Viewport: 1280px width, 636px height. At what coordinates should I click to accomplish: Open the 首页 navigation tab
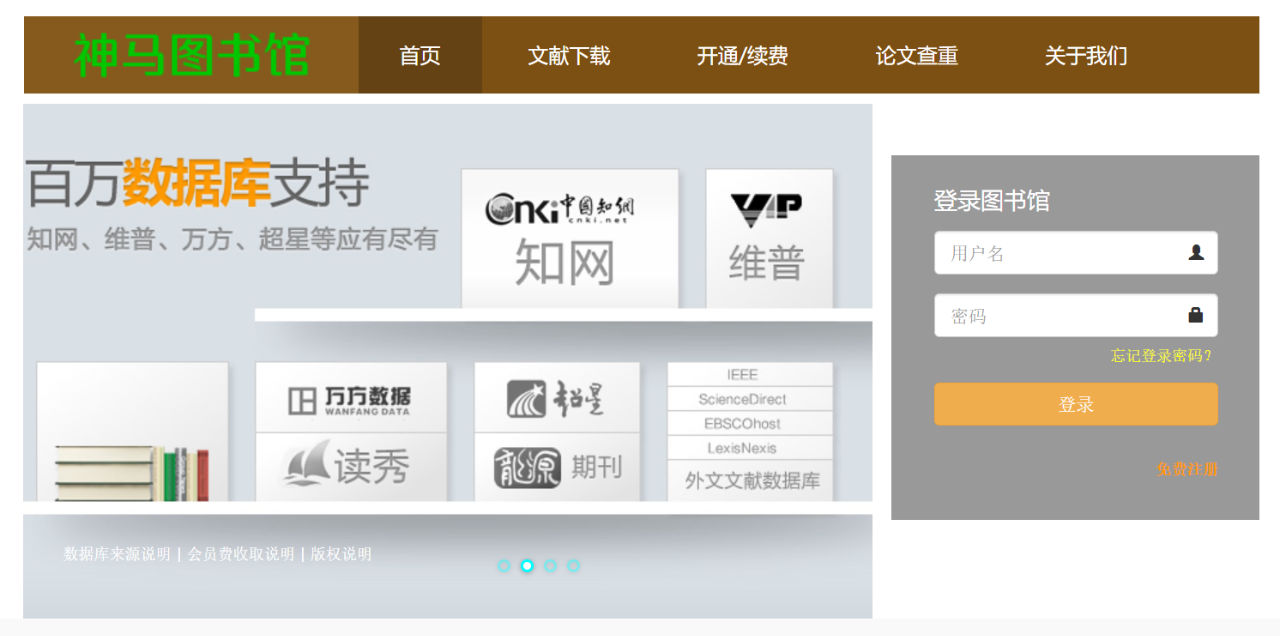(420, 55)
